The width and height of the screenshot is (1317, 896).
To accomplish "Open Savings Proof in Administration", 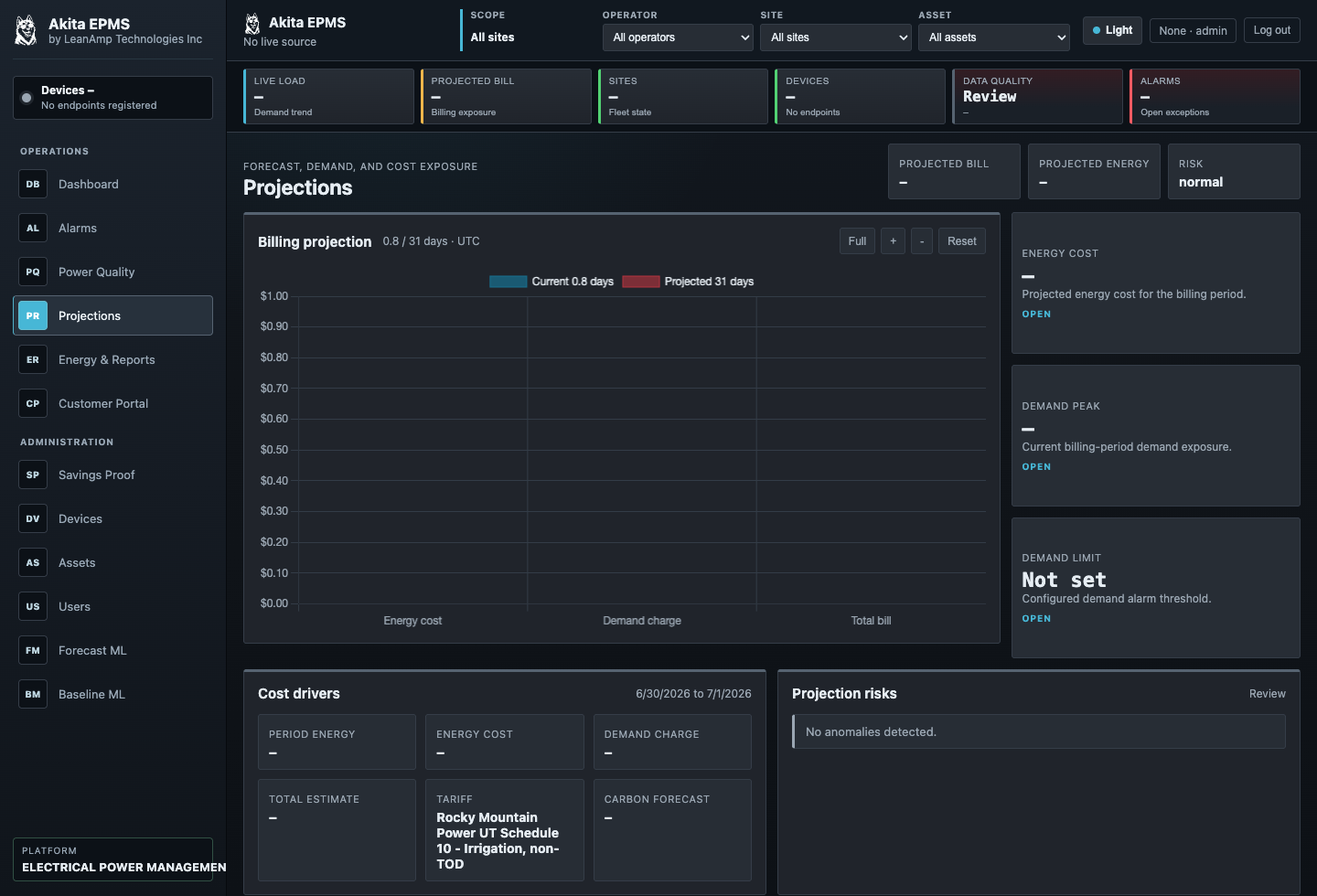I will 113,475.
